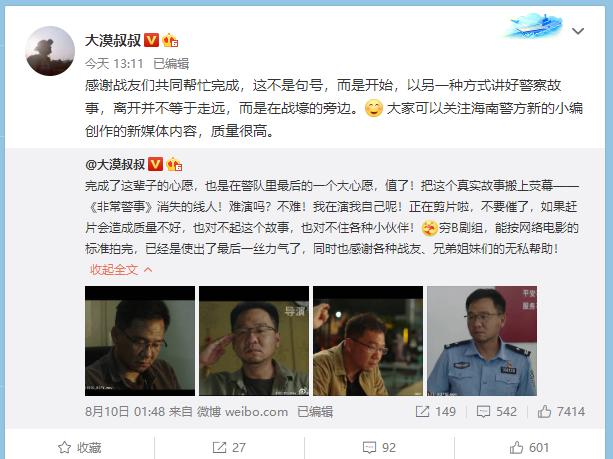Open the warship card decoration at the top right

click(534, 25)
